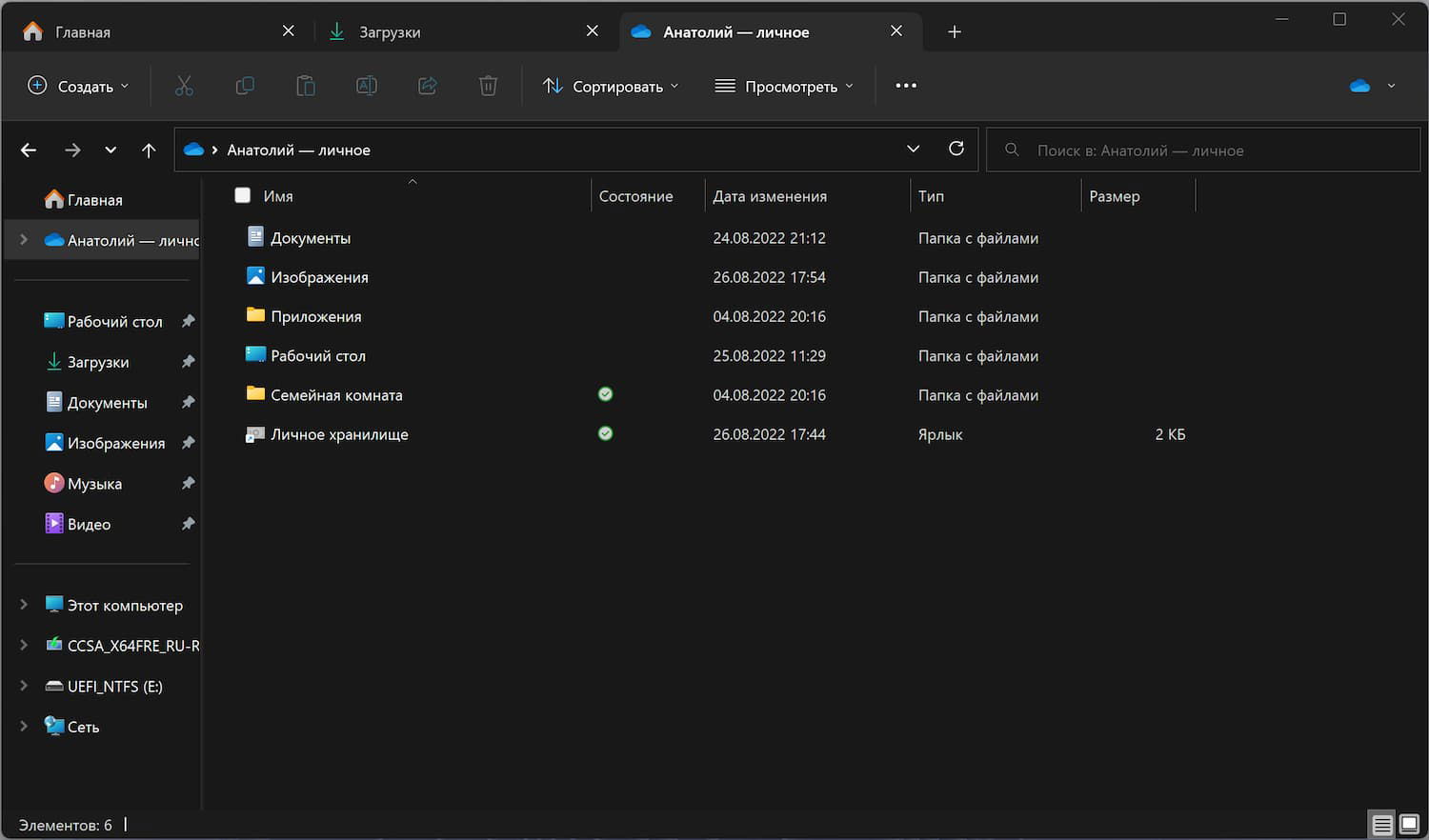The width and height of the screenshot is (1429, 840).
Task: Click the Cut scissors icon in toolbar
Action: pyautogui.click(x=184, y=86)
